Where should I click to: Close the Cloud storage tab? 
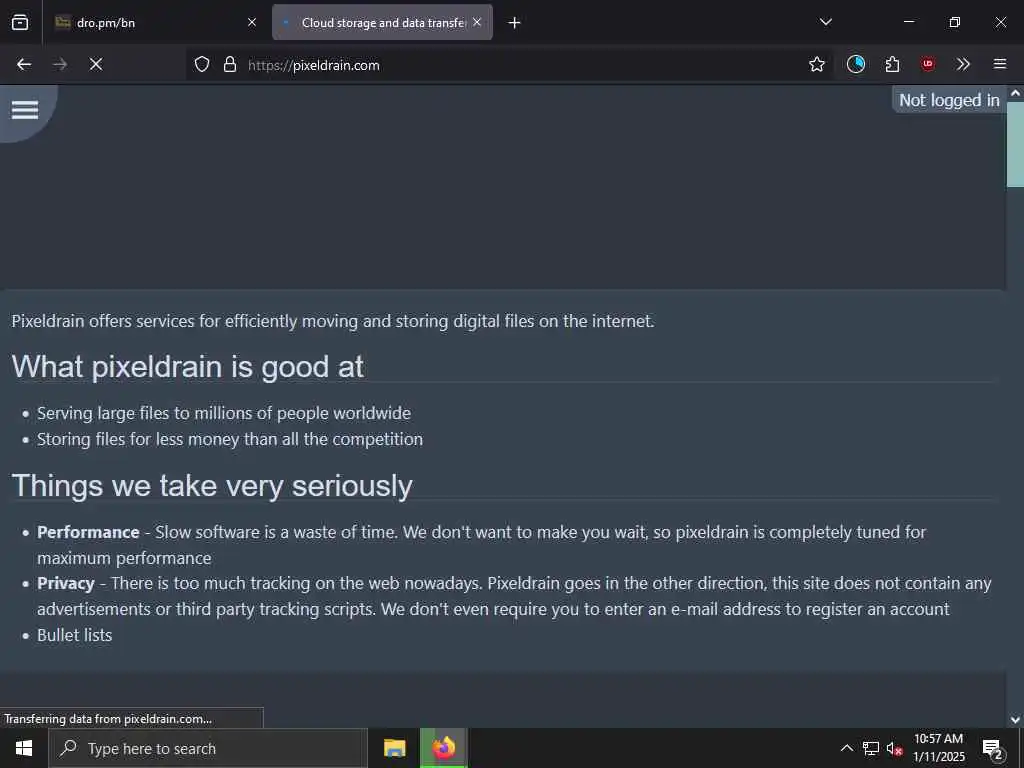pos(477,22)
